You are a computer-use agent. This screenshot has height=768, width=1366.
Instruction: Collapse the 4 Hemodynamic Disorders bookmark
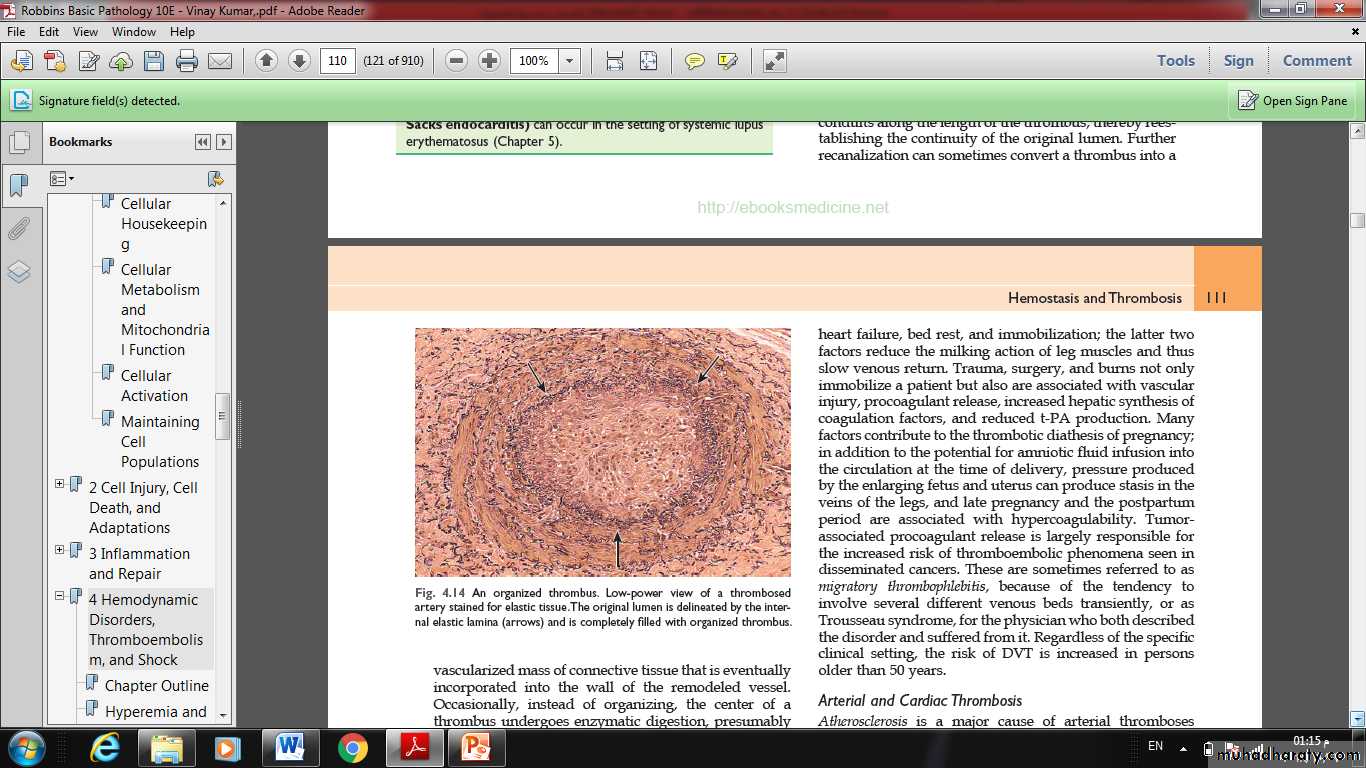(60, 596)
